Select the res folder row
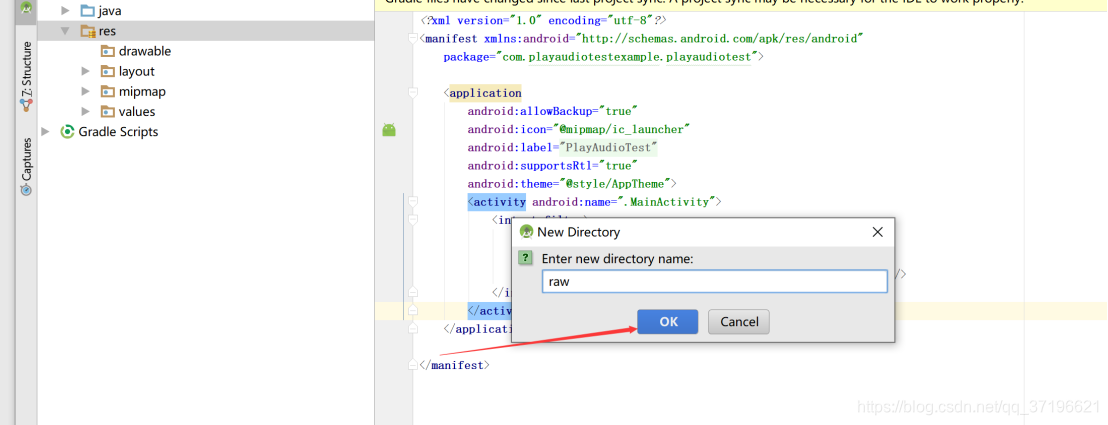 click(x=206, y=31)
